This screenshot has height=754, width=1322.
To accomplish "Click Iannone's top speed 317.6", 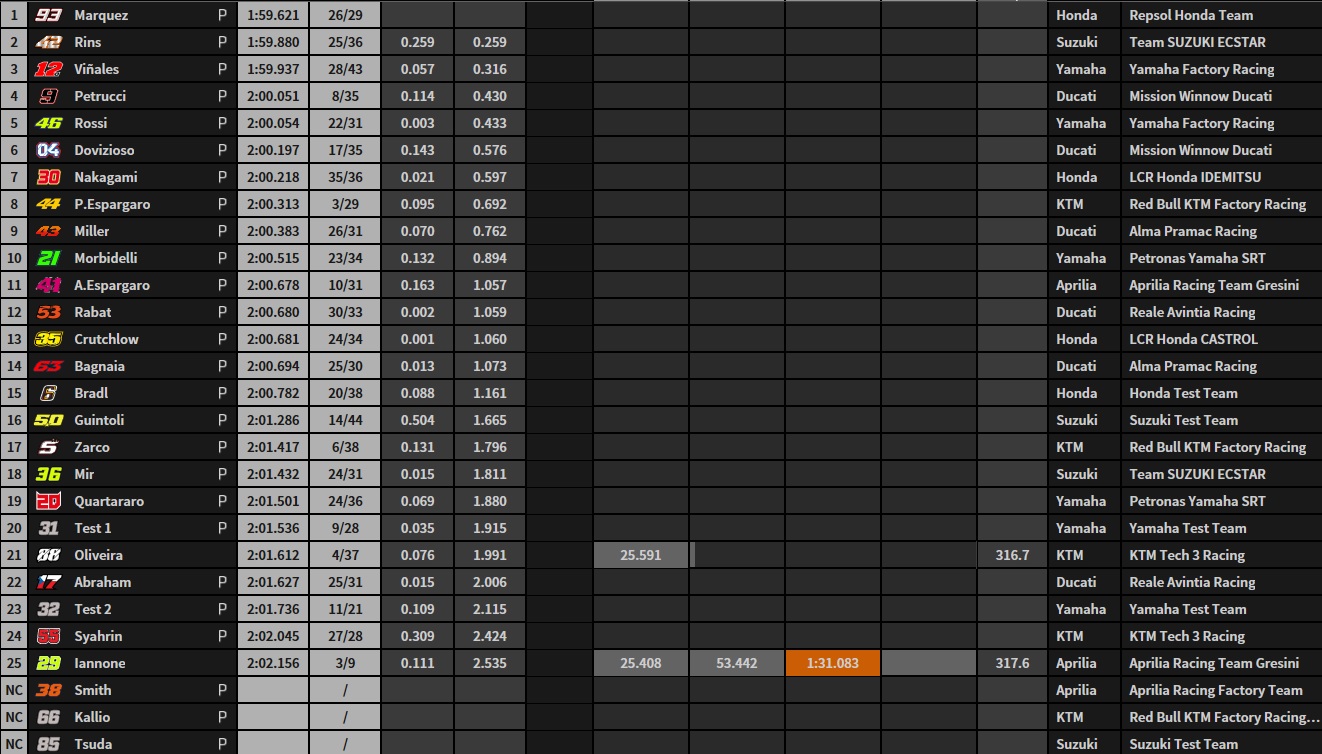I will pyautogui.click(x=1013, y=663).
